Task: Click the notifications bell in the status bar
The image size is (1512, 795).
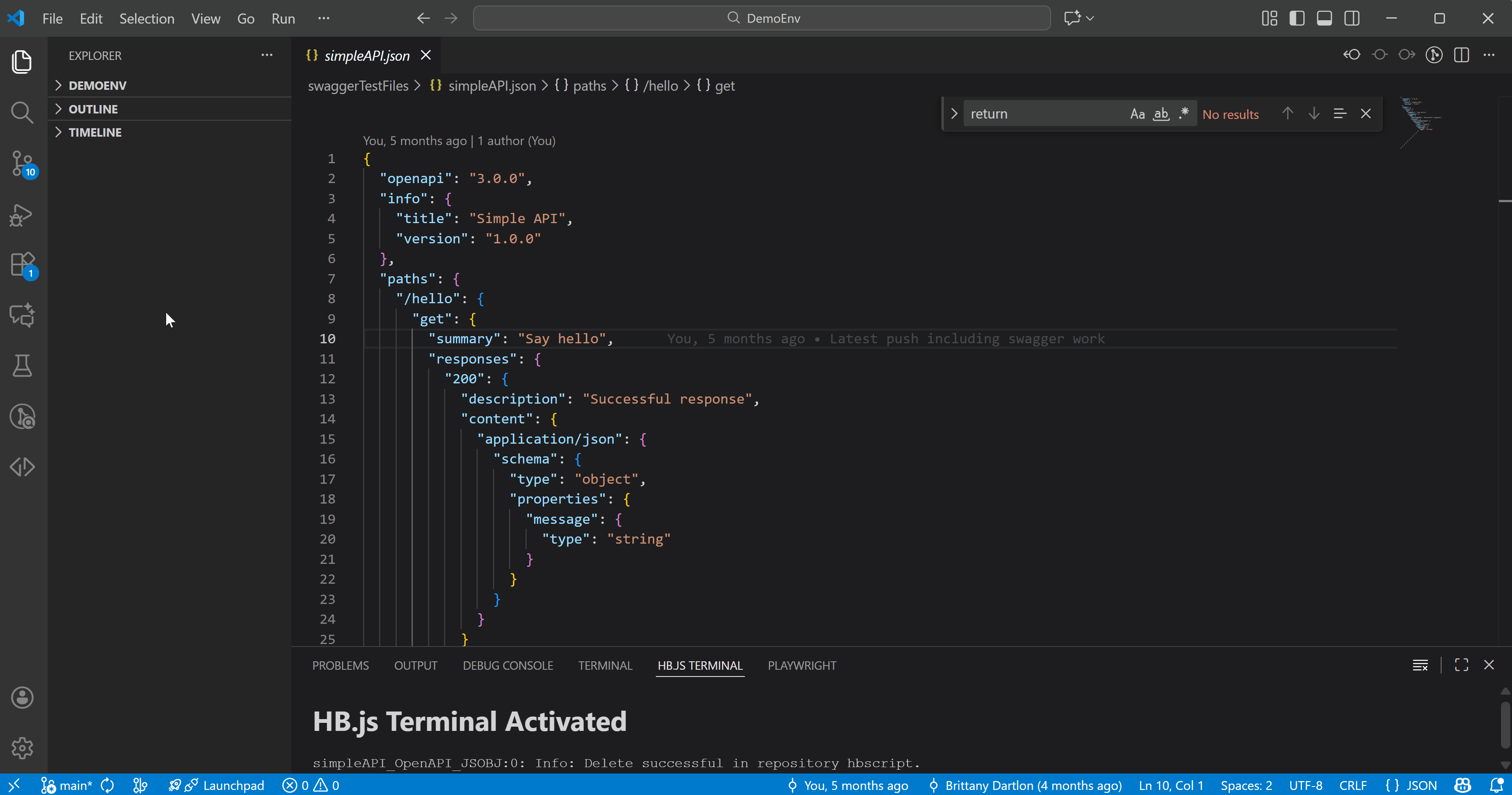Action: click(x=1497, y=785)
